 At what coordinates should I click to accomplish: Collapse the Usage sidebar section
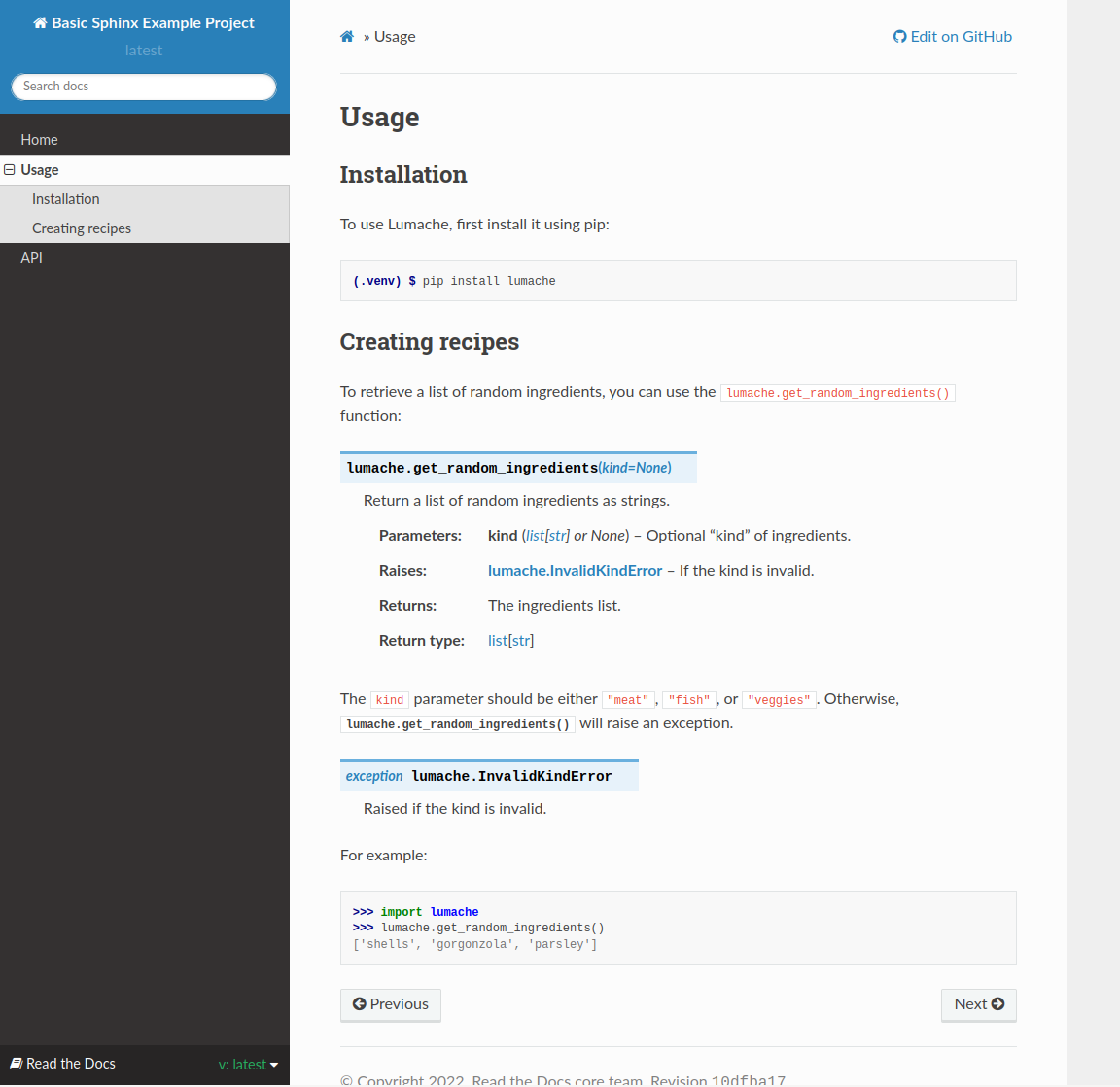click(x=10, y=170)
